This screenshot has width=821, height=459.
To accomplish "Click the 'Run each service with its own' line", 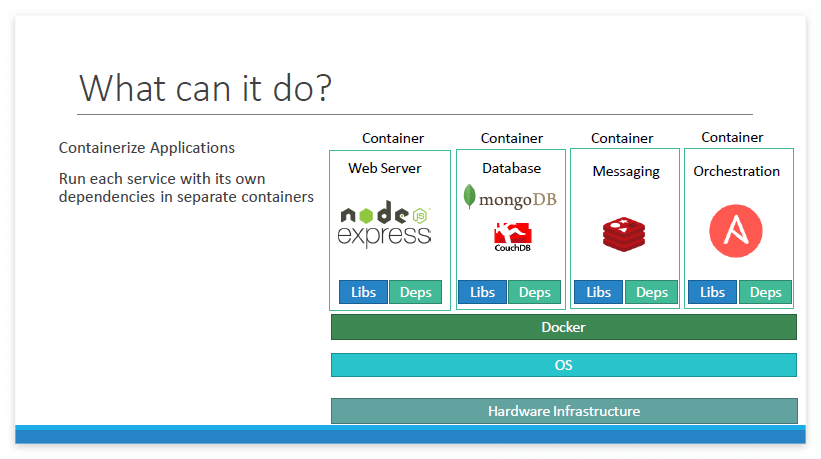I will [162, 178].
